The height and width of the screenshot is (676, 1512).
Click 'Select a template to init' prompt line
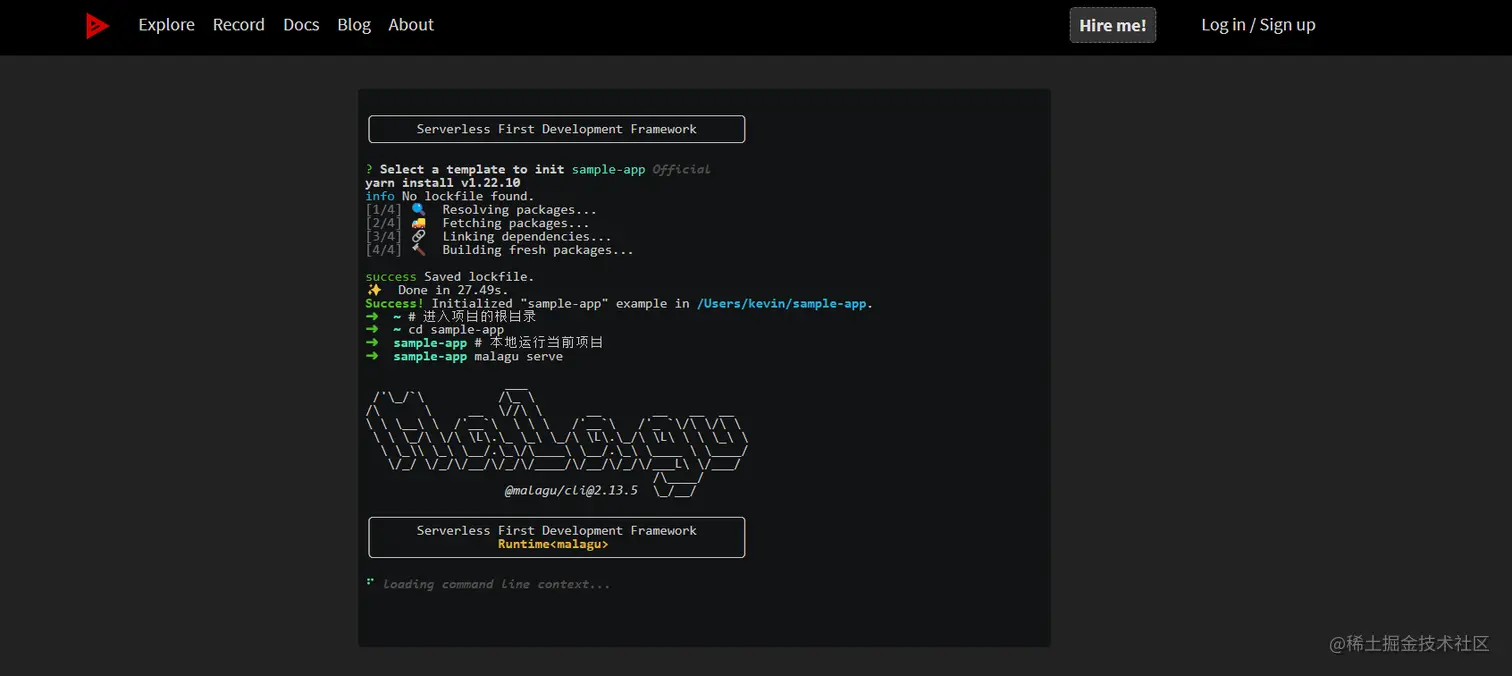pos(538,170)
